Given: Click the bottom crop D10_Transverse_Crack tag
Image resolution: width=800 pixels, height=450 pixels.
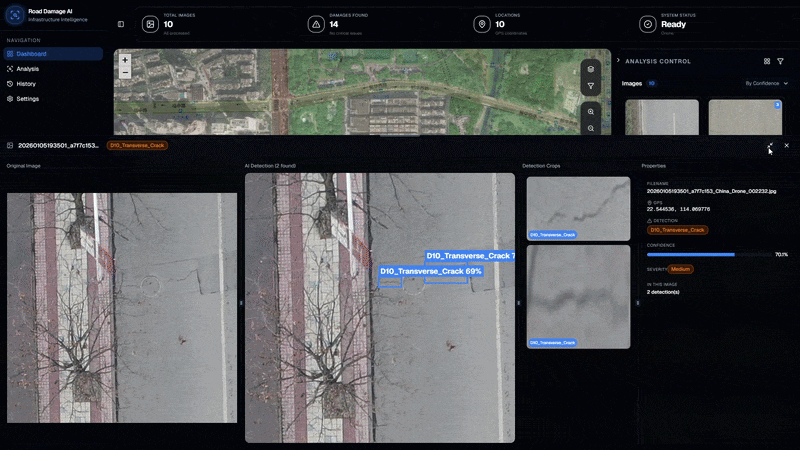Looking at the screenshot, I should [x=553, y=343].
